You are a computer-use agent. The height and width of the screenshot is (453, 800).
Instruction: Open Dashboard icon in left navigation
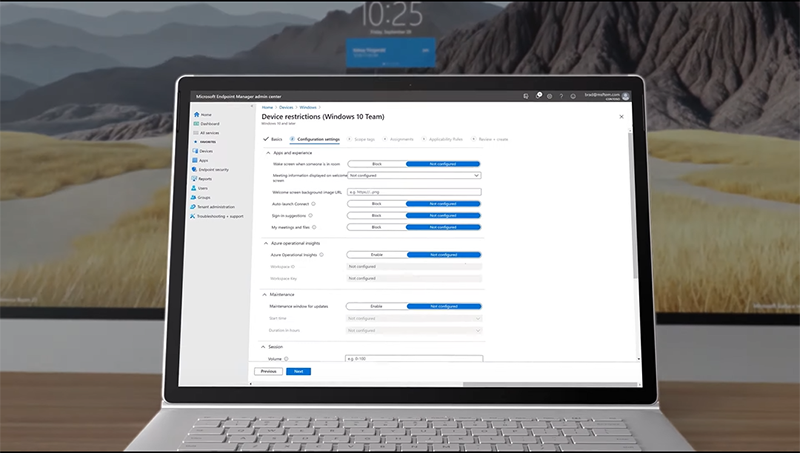196,123
